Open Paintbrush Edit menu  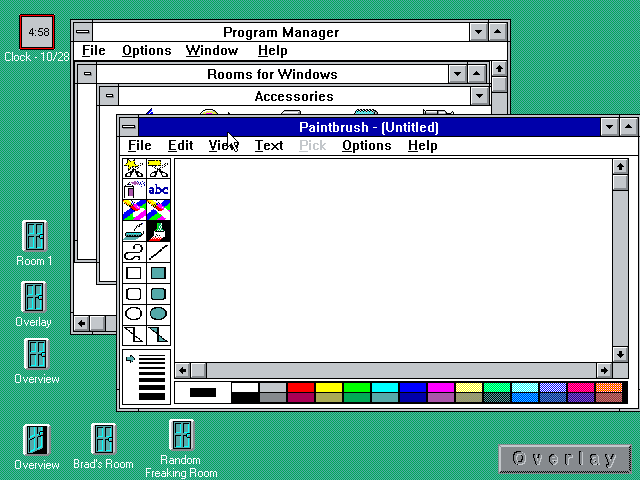tap(180, 145)
